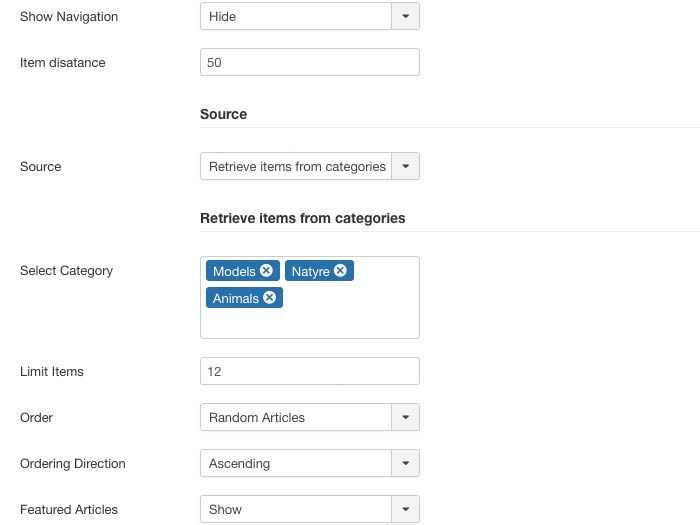Image resolution: width=700 pixels, height=525 pixels.
Task: Click the Item distance input field
Action: pos(309,63)
